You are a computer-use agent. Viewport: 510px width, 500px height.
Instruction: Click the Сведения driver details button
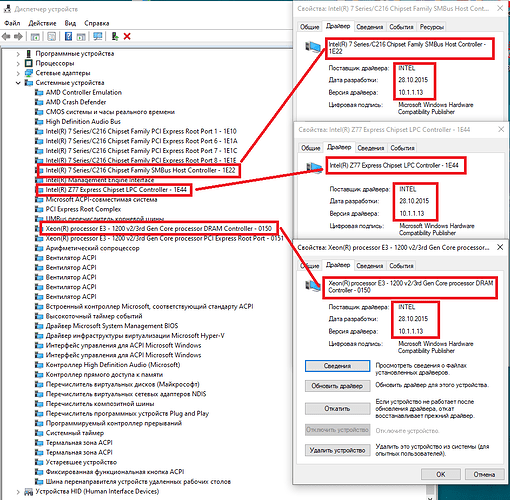337,366
